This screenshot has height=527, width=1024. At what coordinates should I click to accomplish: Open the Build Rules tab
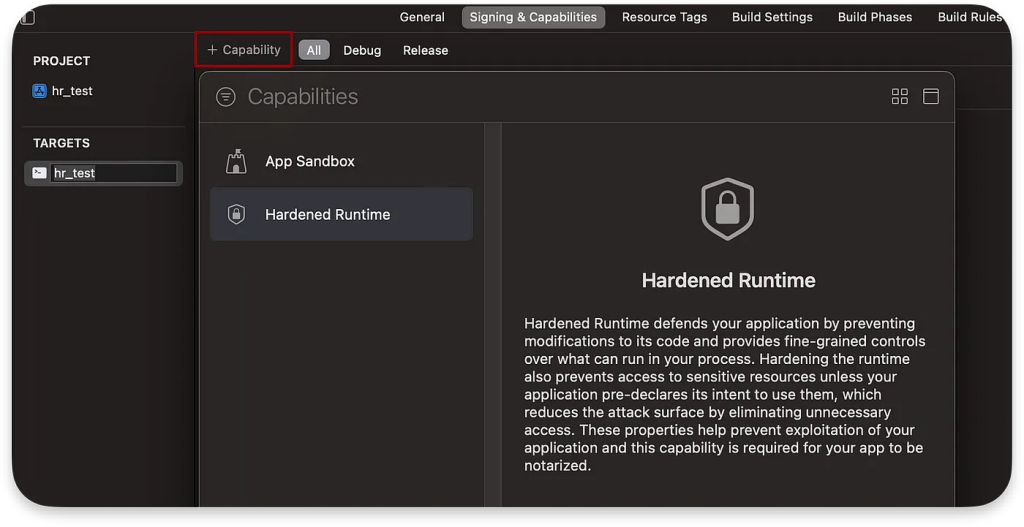coord(969,17)
